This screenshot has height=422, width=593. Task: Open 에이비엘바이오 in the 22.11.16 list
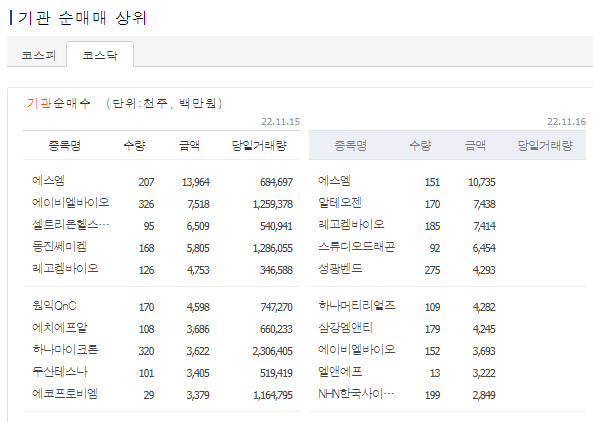coord(357,349)
